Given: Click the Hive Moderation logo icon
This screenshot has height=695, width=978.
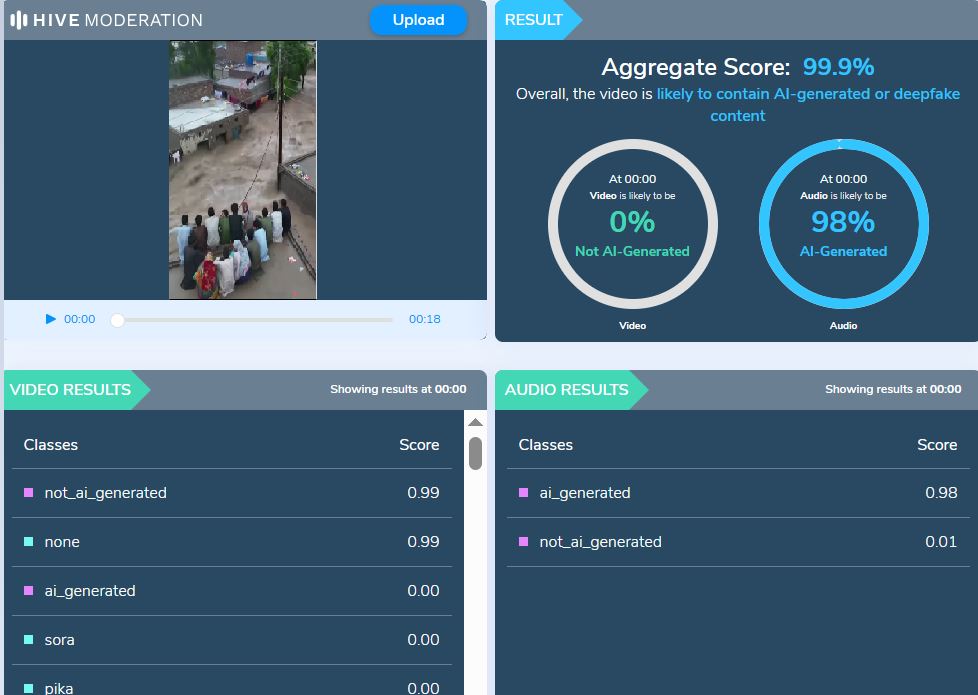Looking at the screenshot, I should click(18, 20).
